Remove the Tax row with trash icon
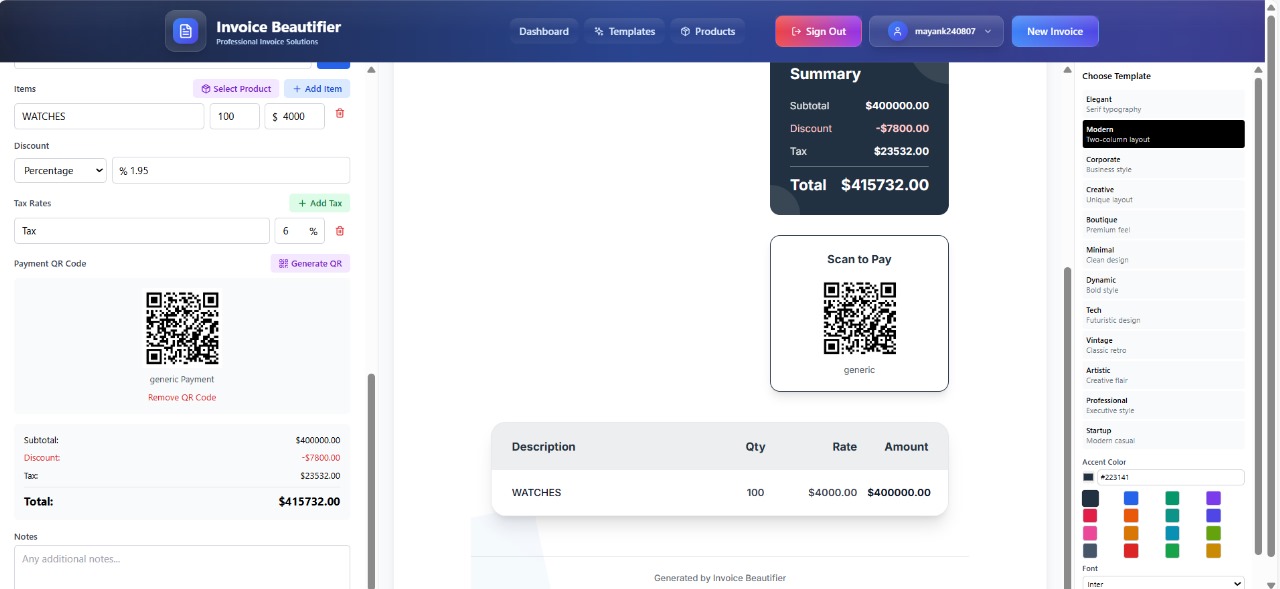The height and width of the screenshot is (589, 1280). (340, 231)
